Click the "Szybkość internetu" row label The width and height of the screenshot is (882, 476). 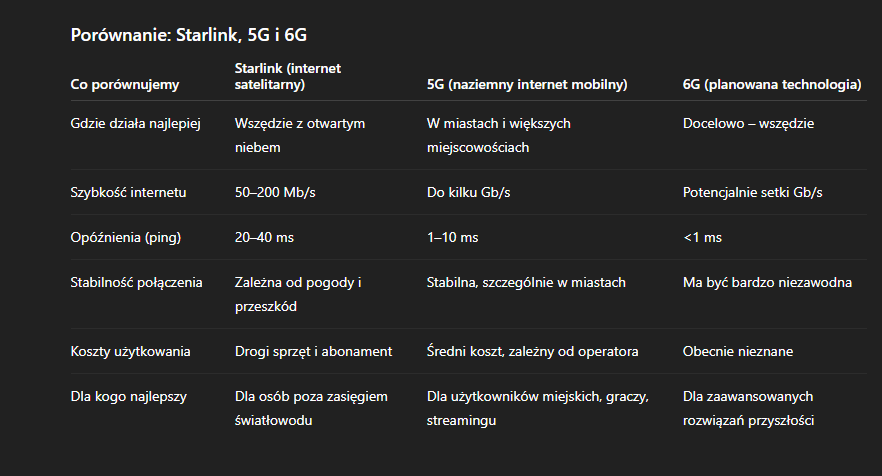tap(129, 192)
